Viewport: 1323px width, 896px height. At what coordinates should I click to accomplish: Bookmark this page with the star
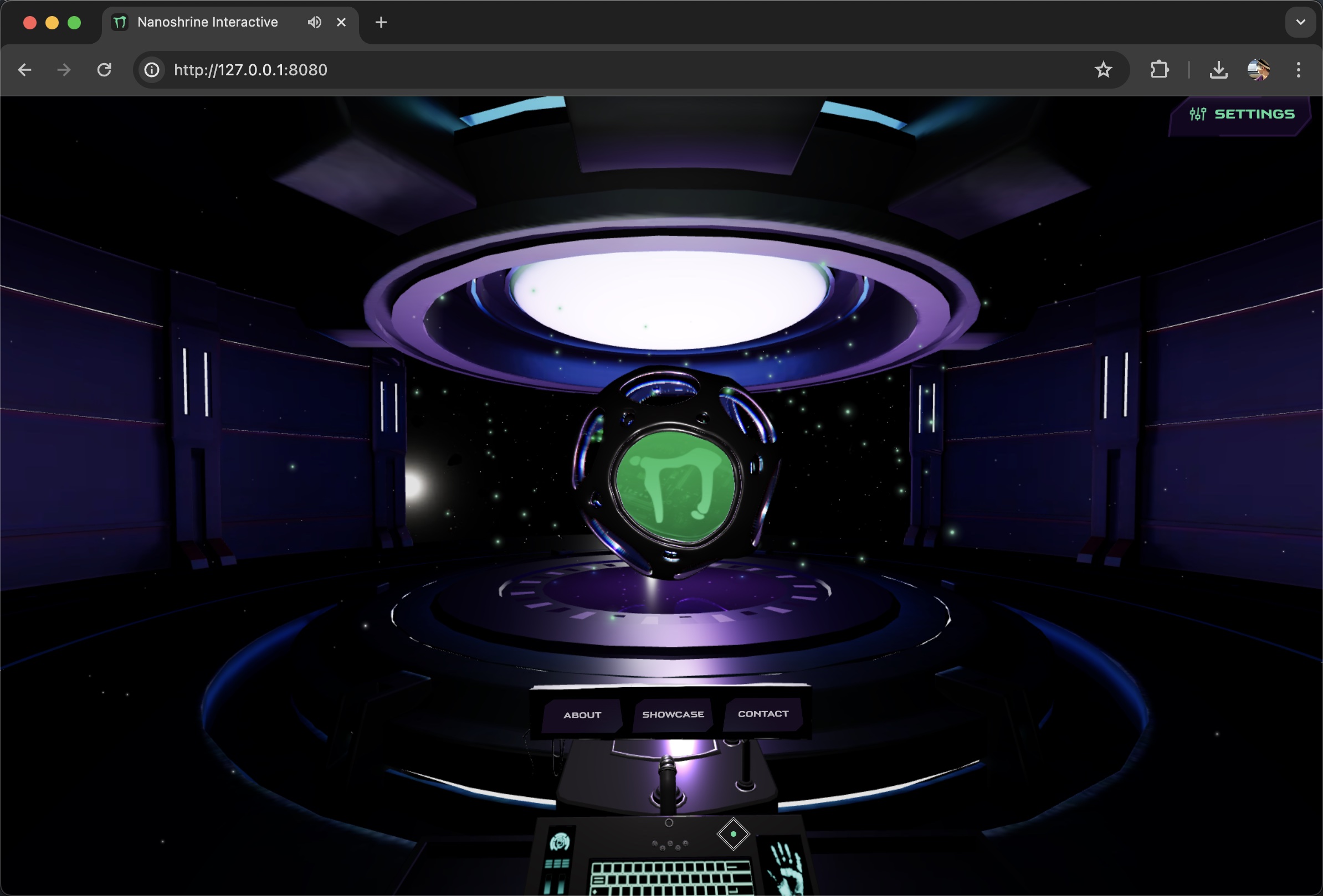coord(1102,70)
